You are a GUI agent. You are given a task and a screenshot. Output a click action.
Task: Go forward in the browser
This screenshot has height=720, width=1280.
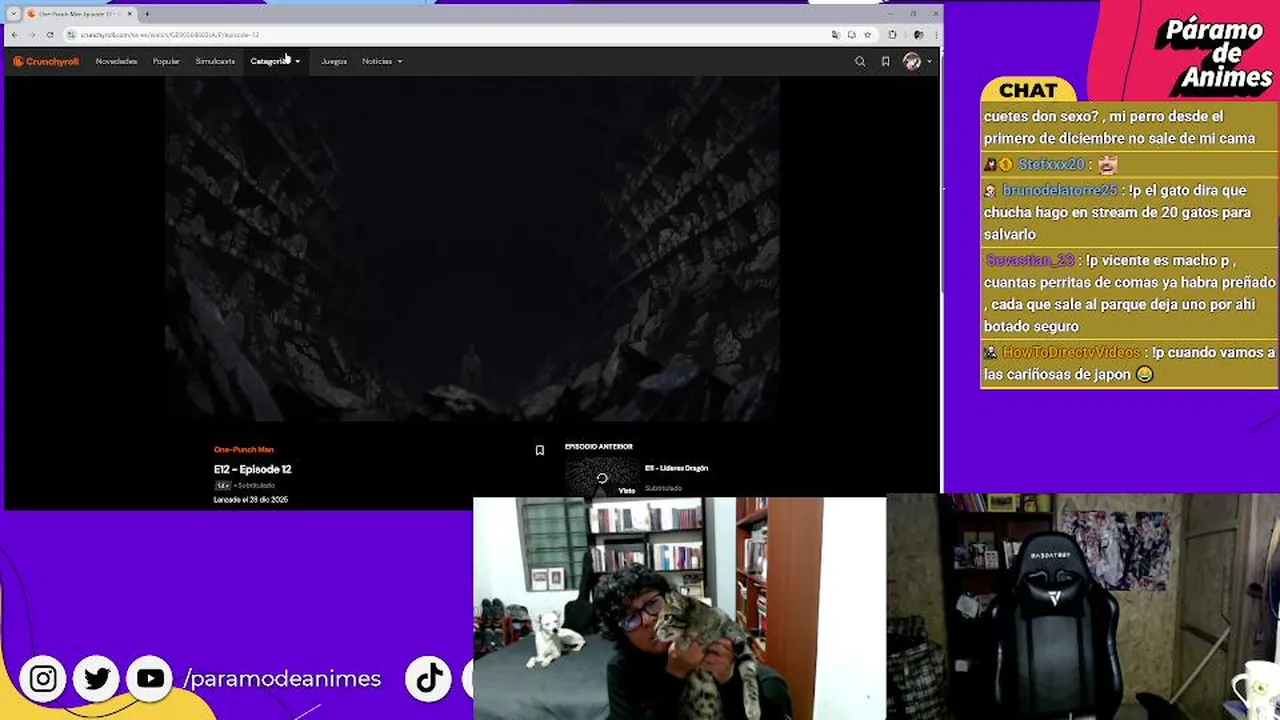[x=32, y=34]
